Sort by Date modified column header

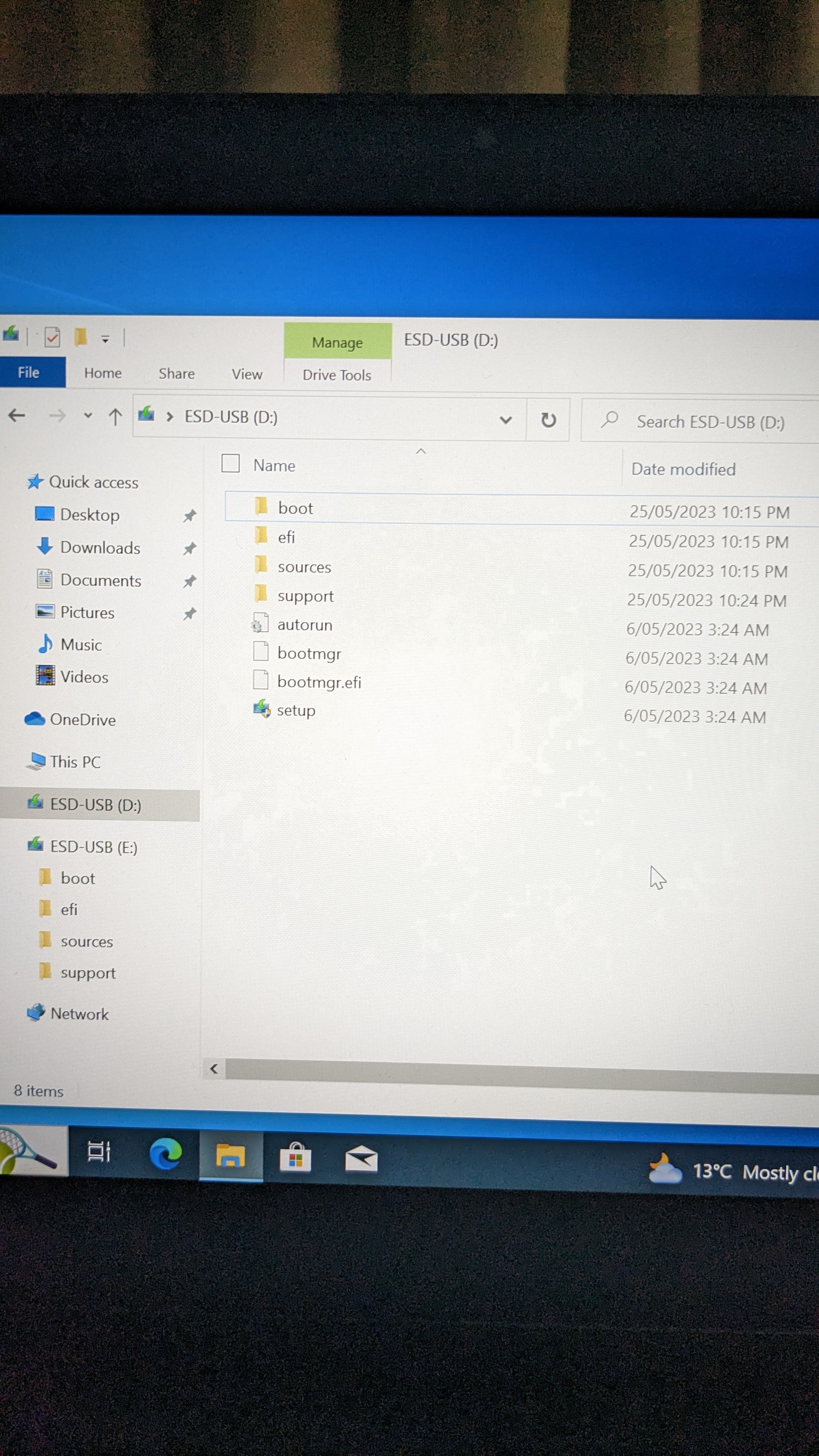683,469
